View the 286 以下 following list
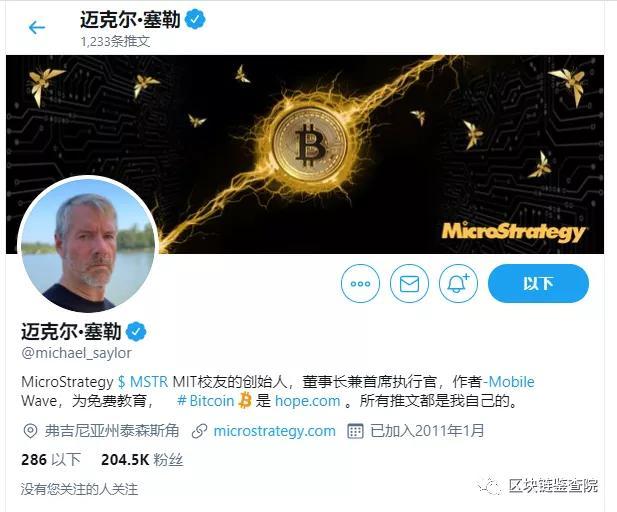This screenshot has width=617, height=512. tap(51, 460)
